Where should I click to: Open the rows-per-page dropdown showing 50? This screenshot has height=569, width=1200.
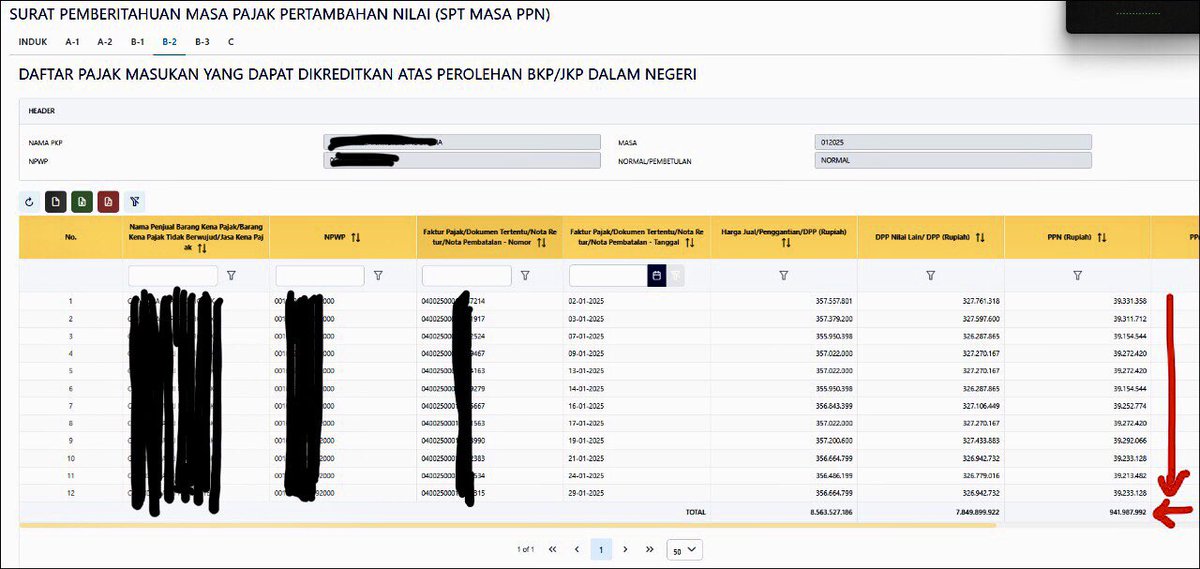point(685,549)
